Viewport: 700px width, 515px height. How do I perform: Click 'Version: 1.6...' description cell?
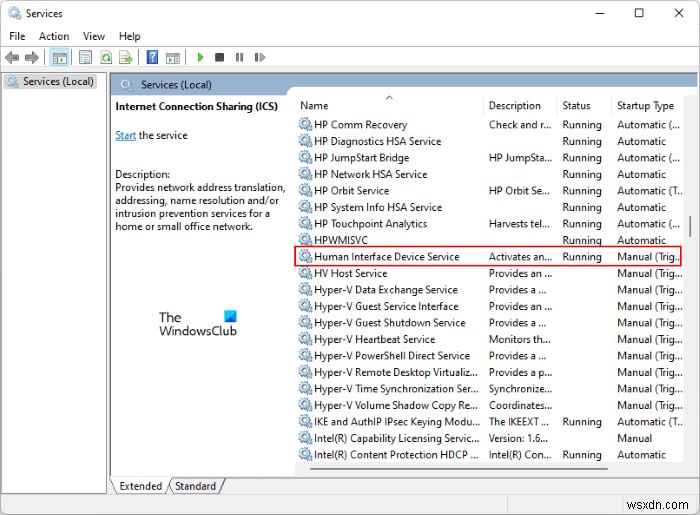[518, 438]
